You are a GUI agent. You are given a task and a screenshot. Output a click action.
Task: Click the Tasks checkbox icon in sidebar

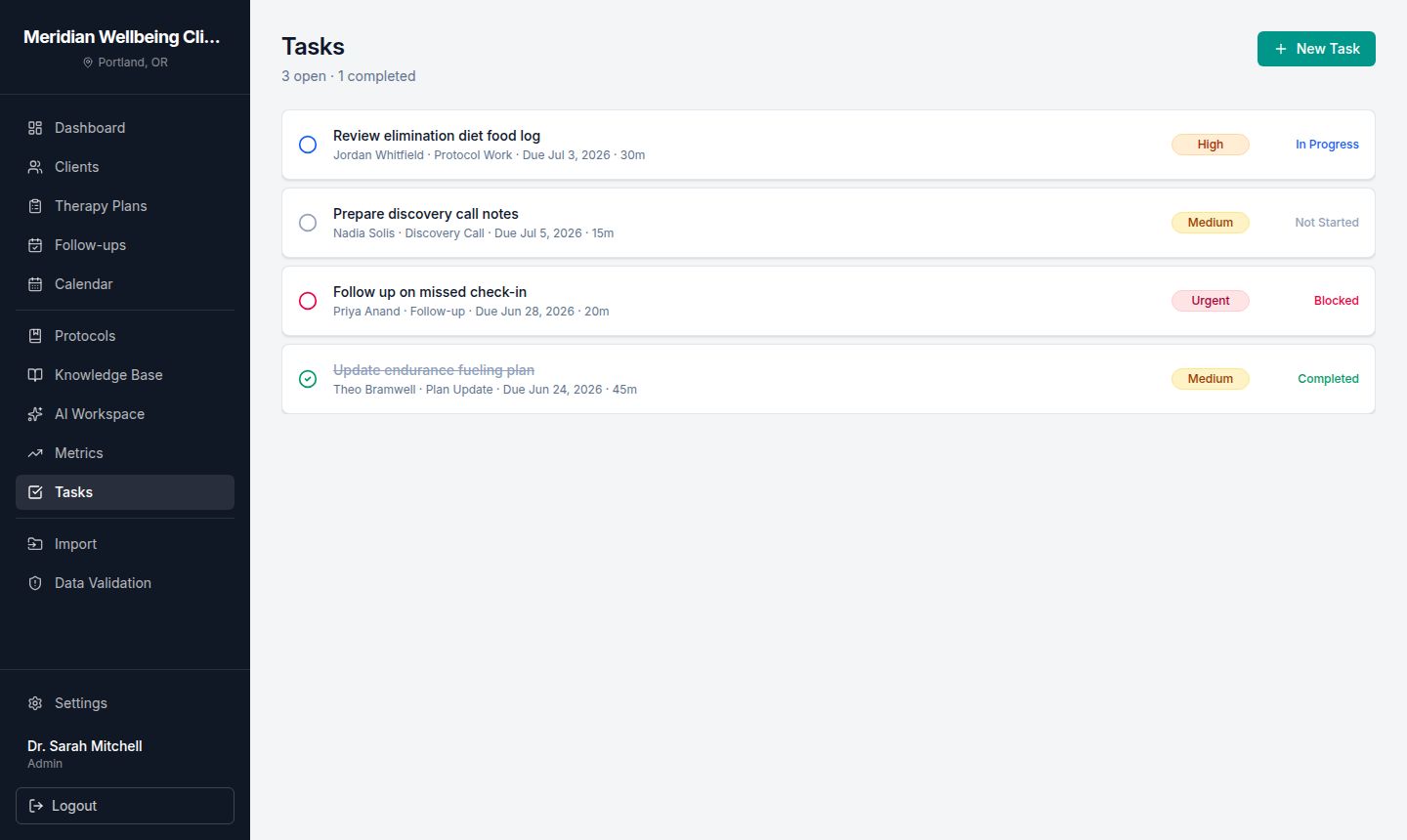(x=35, y=492)
